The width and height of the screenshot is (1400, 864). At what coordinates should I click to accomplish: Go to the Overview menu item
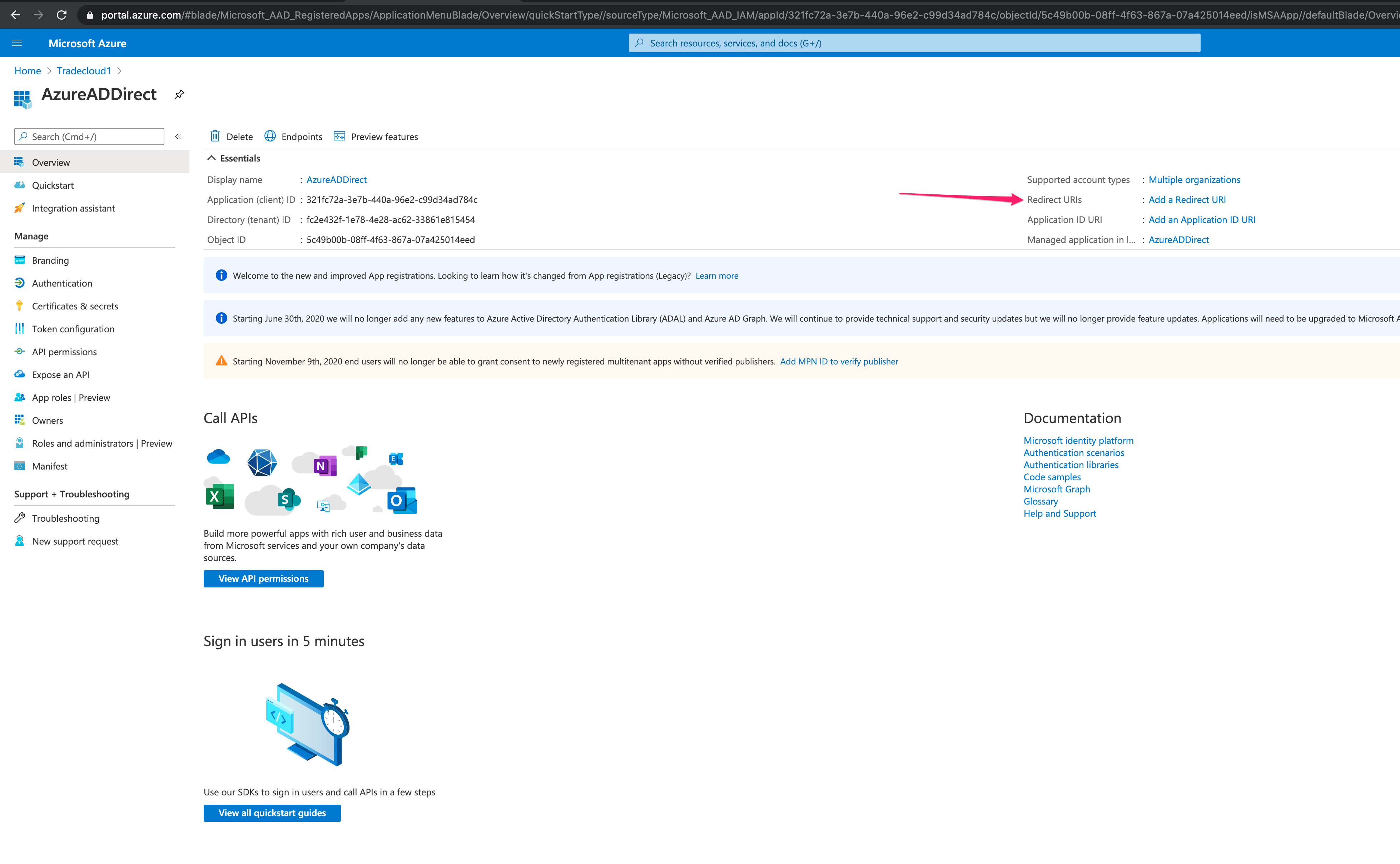click(94, 162)
